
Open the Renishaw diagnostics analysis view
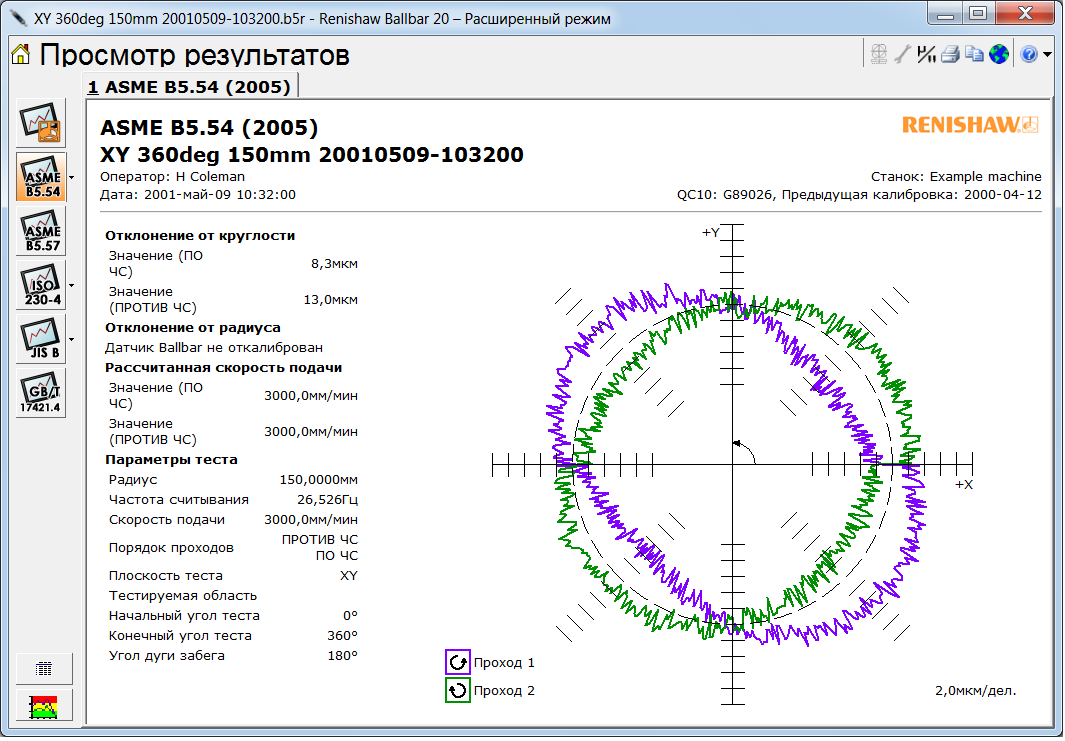point(41,123)
